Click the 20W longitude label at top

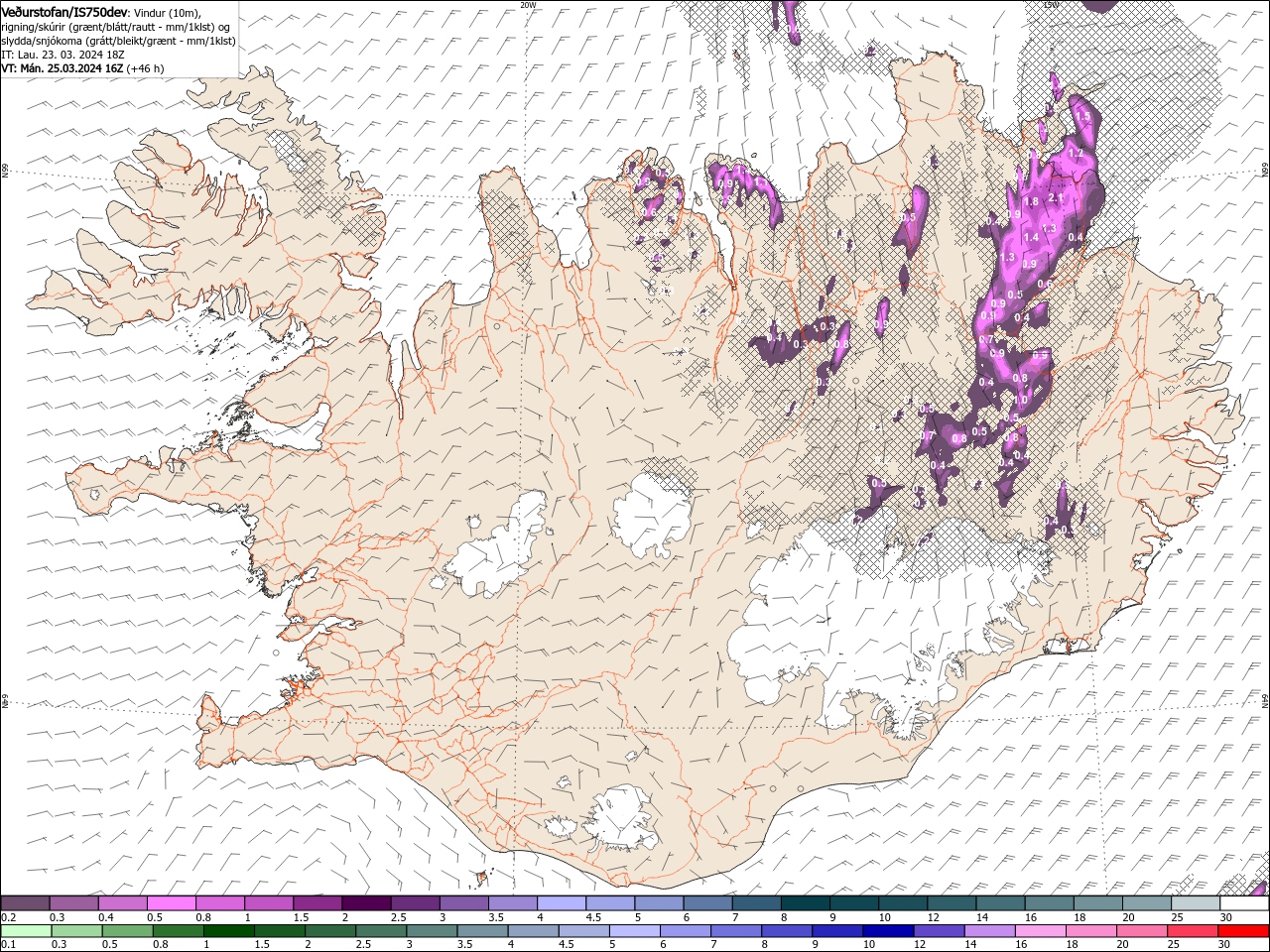point(527,4)
